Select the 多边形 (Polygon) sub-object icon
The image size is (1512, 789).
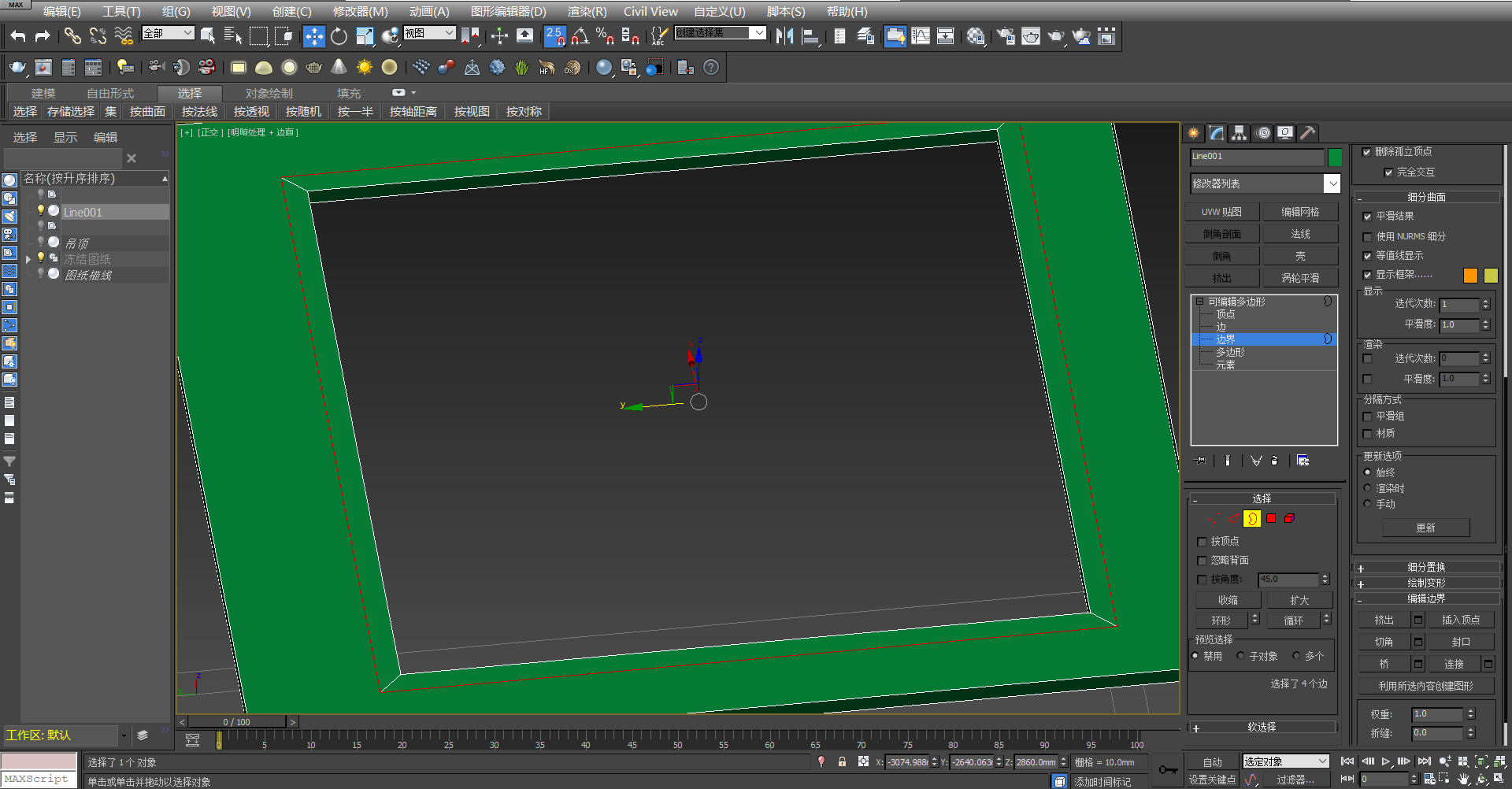tap(1271, 518)
